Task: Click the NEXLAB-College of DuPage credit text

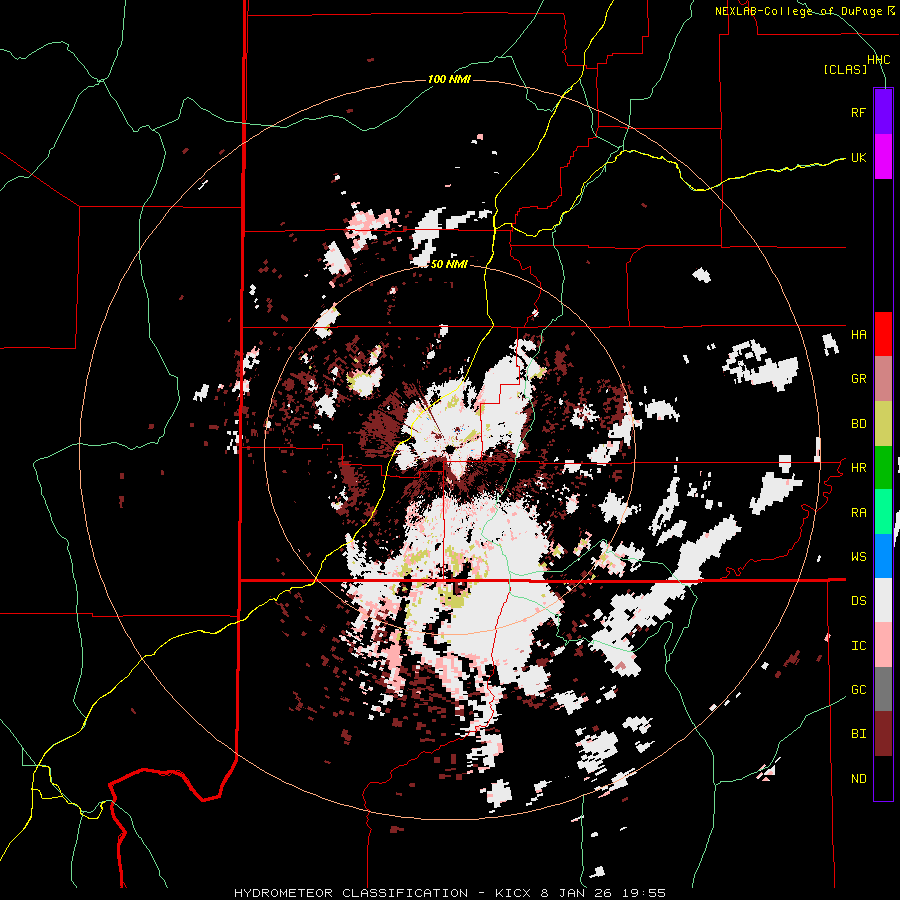Action: pyautogui.click(x=798, y=11)
